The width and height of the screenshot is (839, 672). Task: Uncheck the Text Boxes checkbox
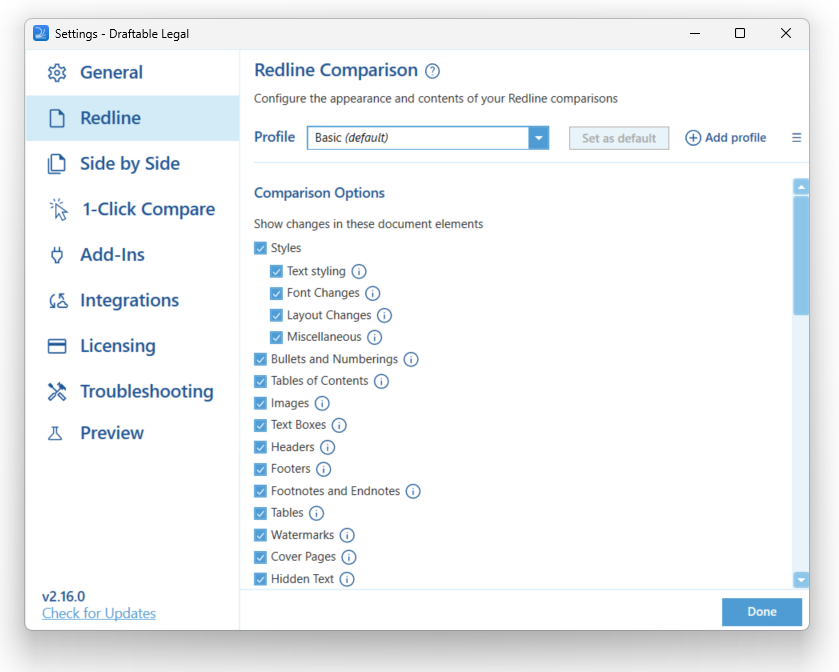(261, 425)
